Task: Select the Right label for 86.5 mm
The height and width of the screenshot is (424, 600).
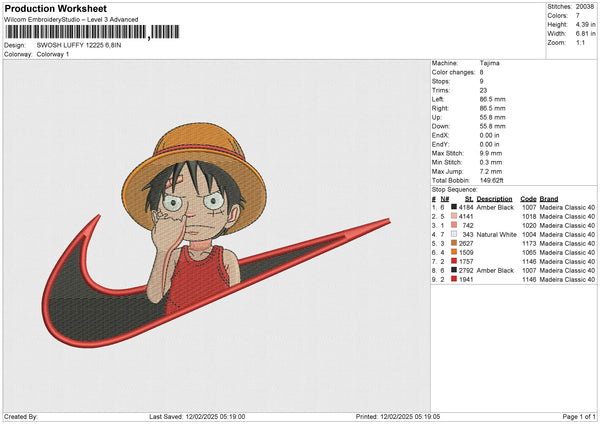Action: coord(440,108)
